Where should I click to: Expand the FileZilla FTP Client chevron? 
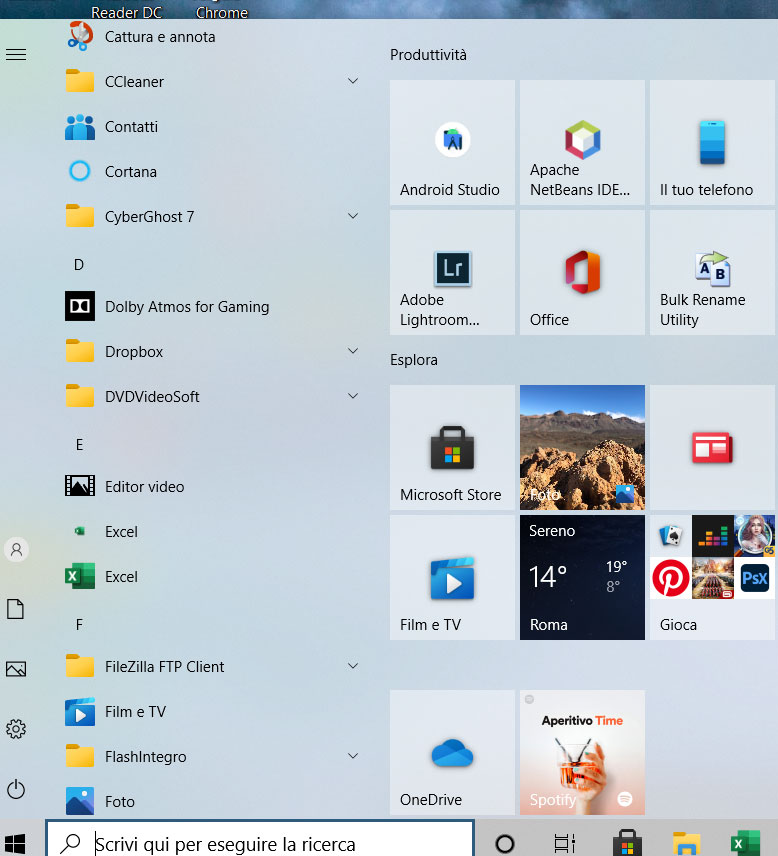click(x=353, y=666)
